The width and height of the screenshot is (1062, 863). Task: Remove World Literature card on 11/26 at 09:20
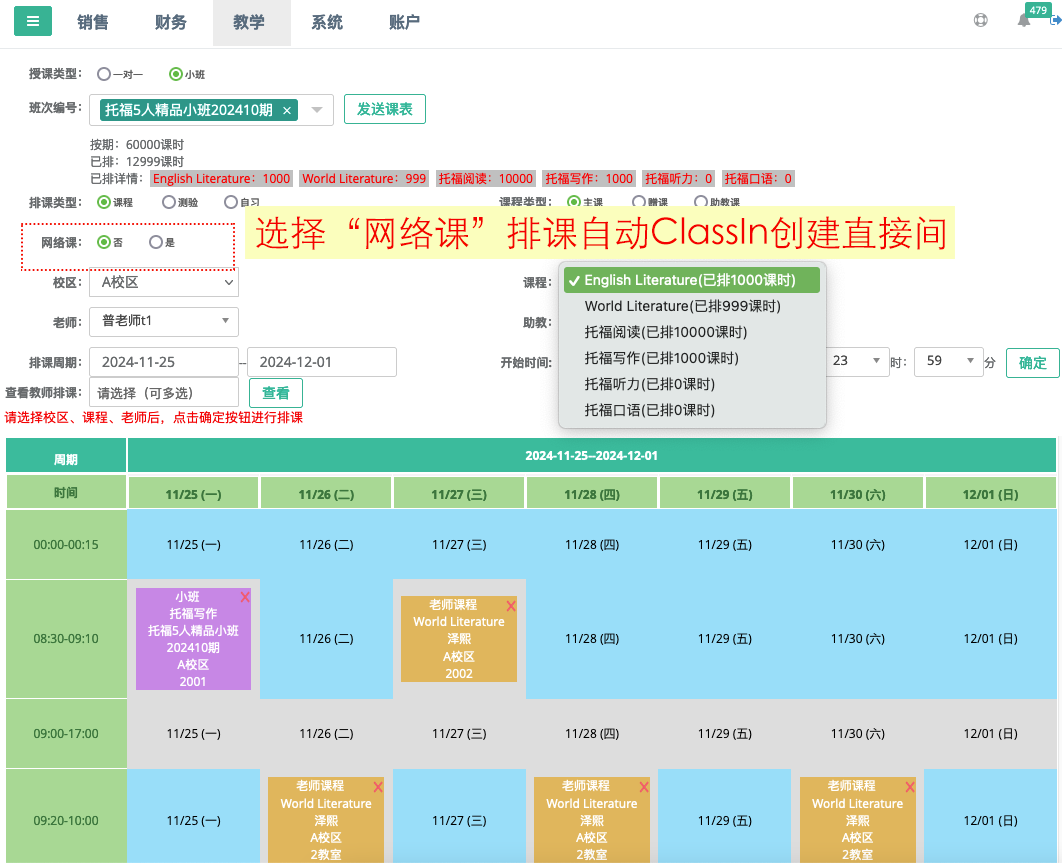click(378, 787)
